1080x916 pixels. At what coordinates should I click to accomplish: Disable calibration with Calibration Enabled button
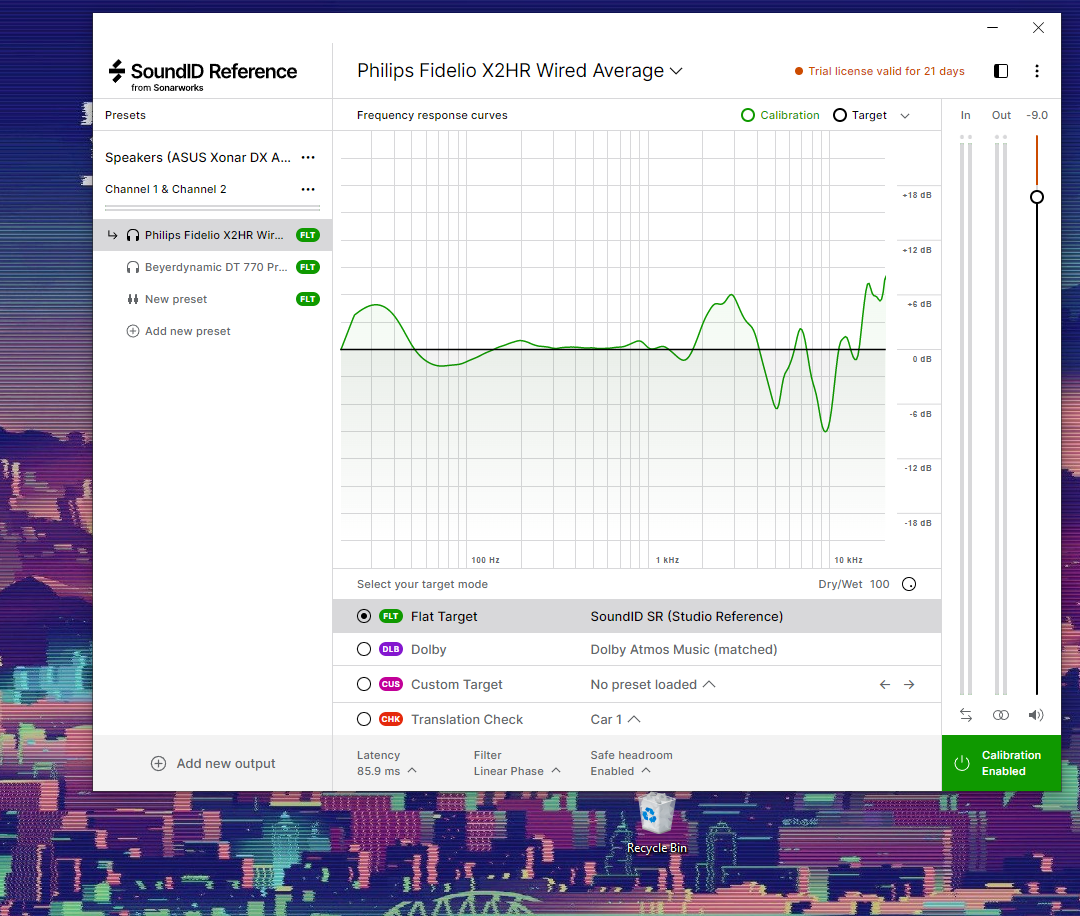tap(1001, 763)
